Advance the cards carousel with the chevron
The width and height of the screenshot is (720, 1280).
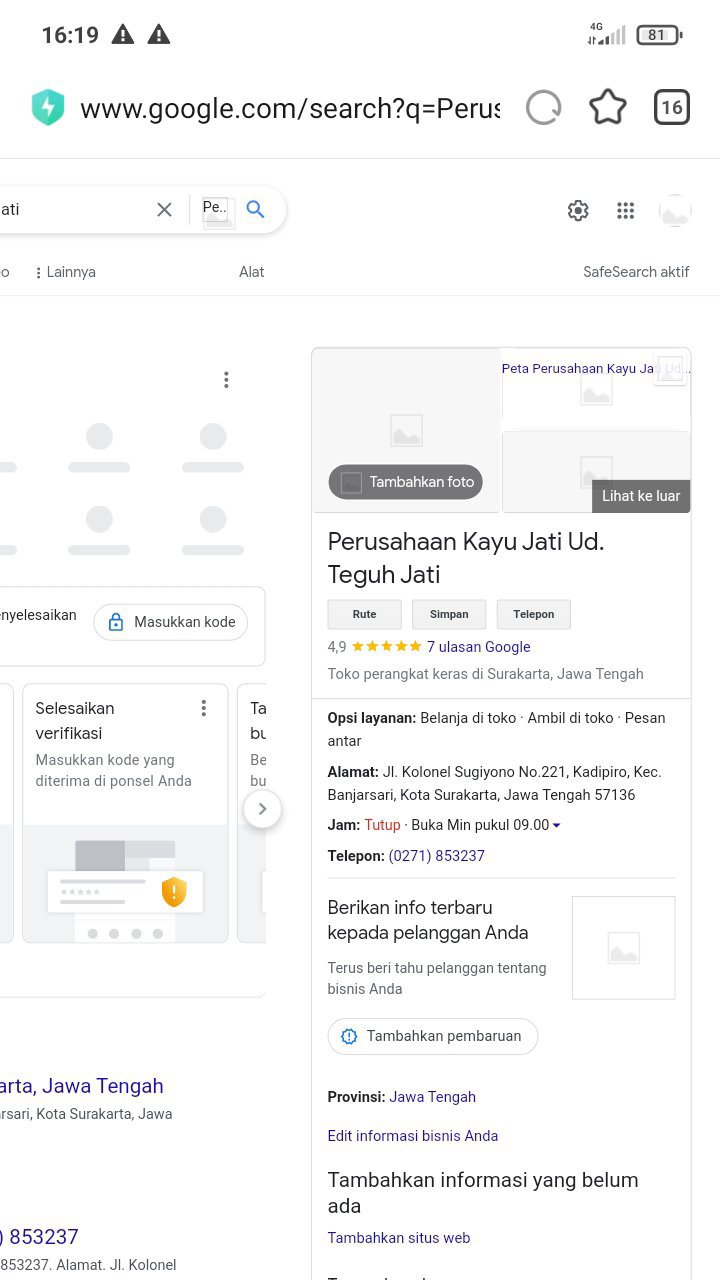click(x=262, y=809)
